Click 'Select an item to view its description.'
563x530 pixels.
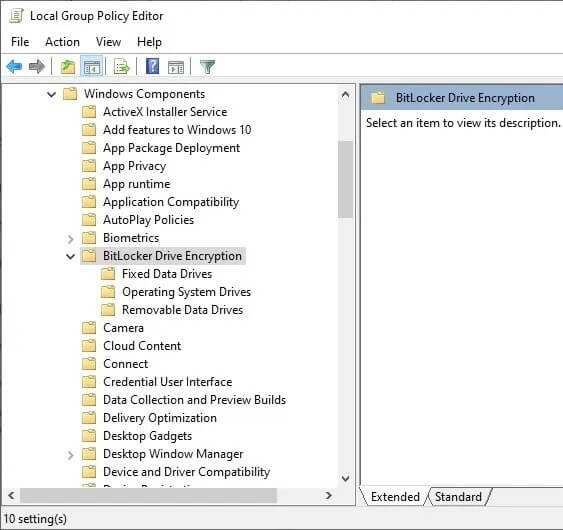(x=463, y=123)
